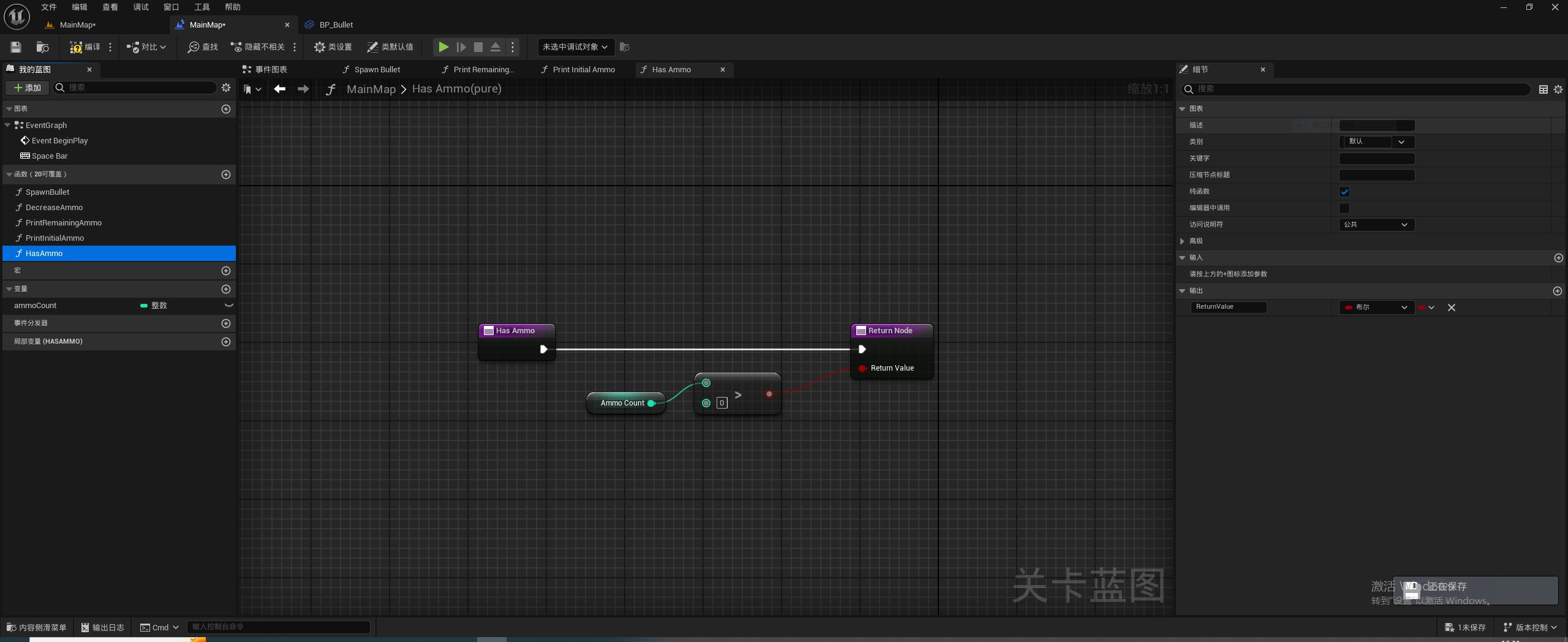Open the 编辑 menu
Viewport: 1568px width, 642px height.
[x=80, y=7]
